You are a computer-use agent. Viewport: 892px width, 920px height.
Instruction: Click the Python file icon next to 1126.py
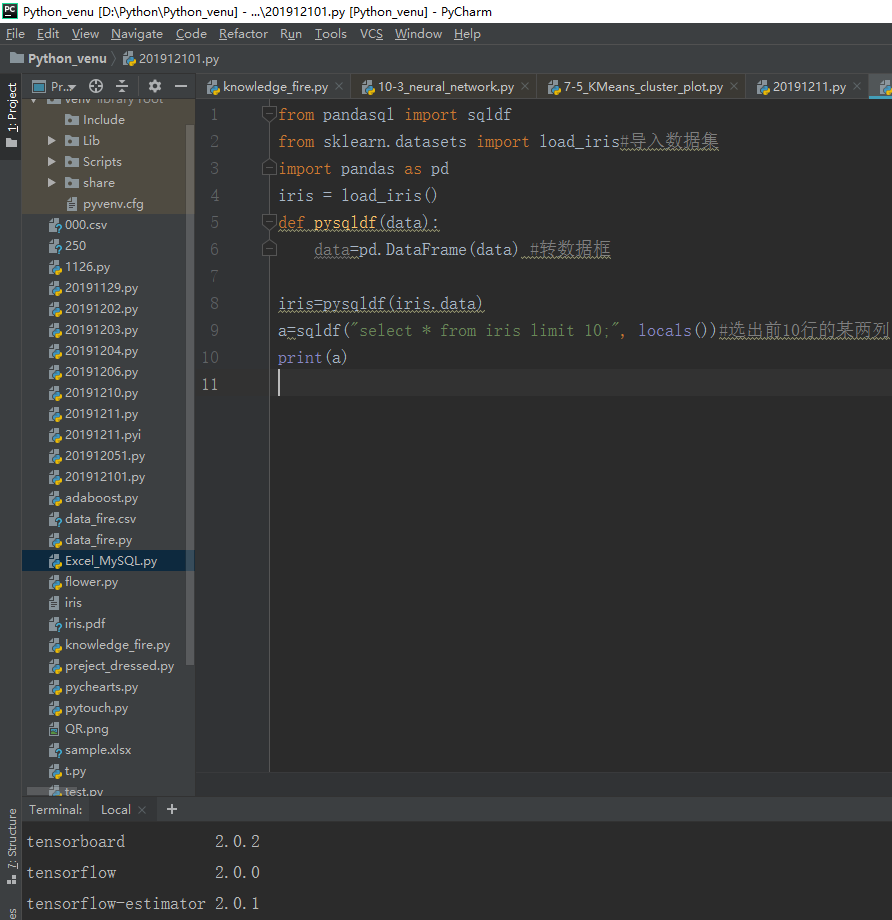[54, 266]
